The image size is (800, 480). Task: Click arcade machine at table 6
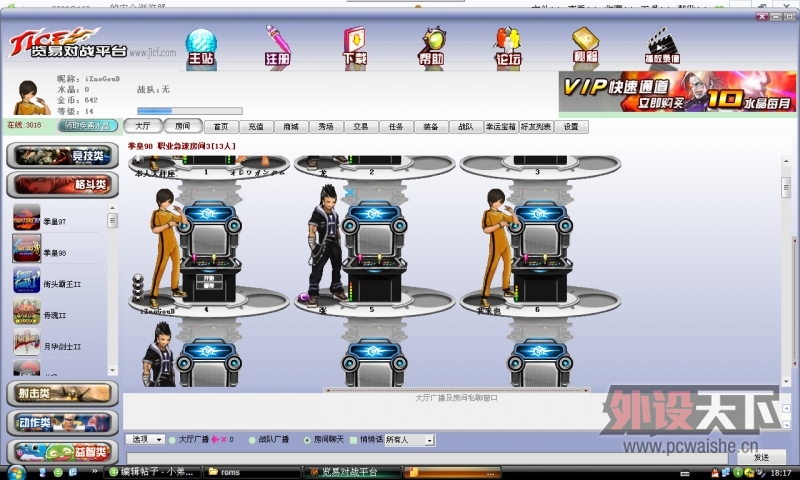(540, 252)
